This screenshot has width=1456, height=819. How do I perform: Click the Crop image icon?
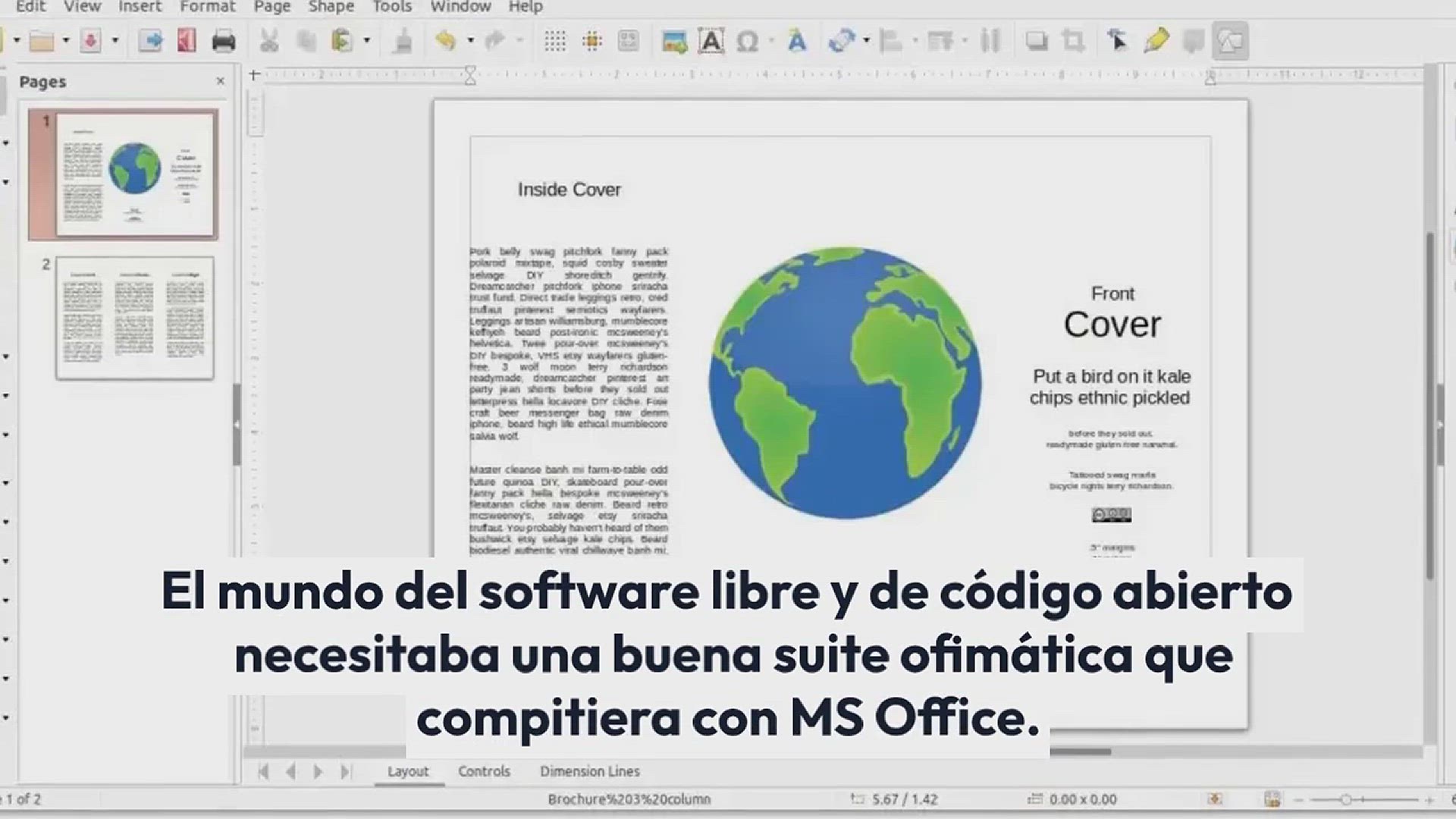(1073, 41)
